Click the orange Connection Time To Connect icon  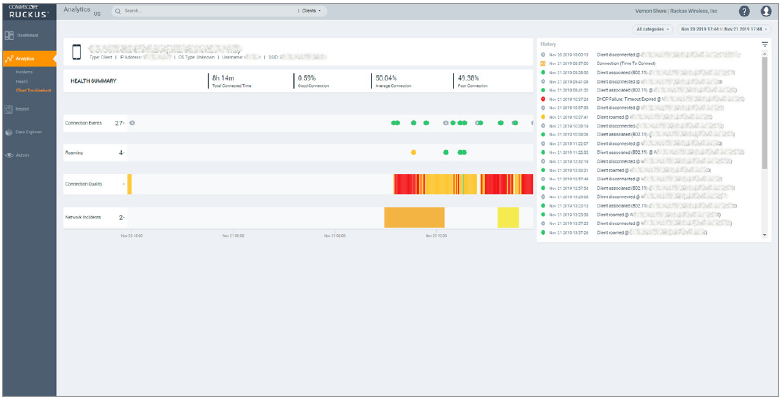tap(543, 63)
